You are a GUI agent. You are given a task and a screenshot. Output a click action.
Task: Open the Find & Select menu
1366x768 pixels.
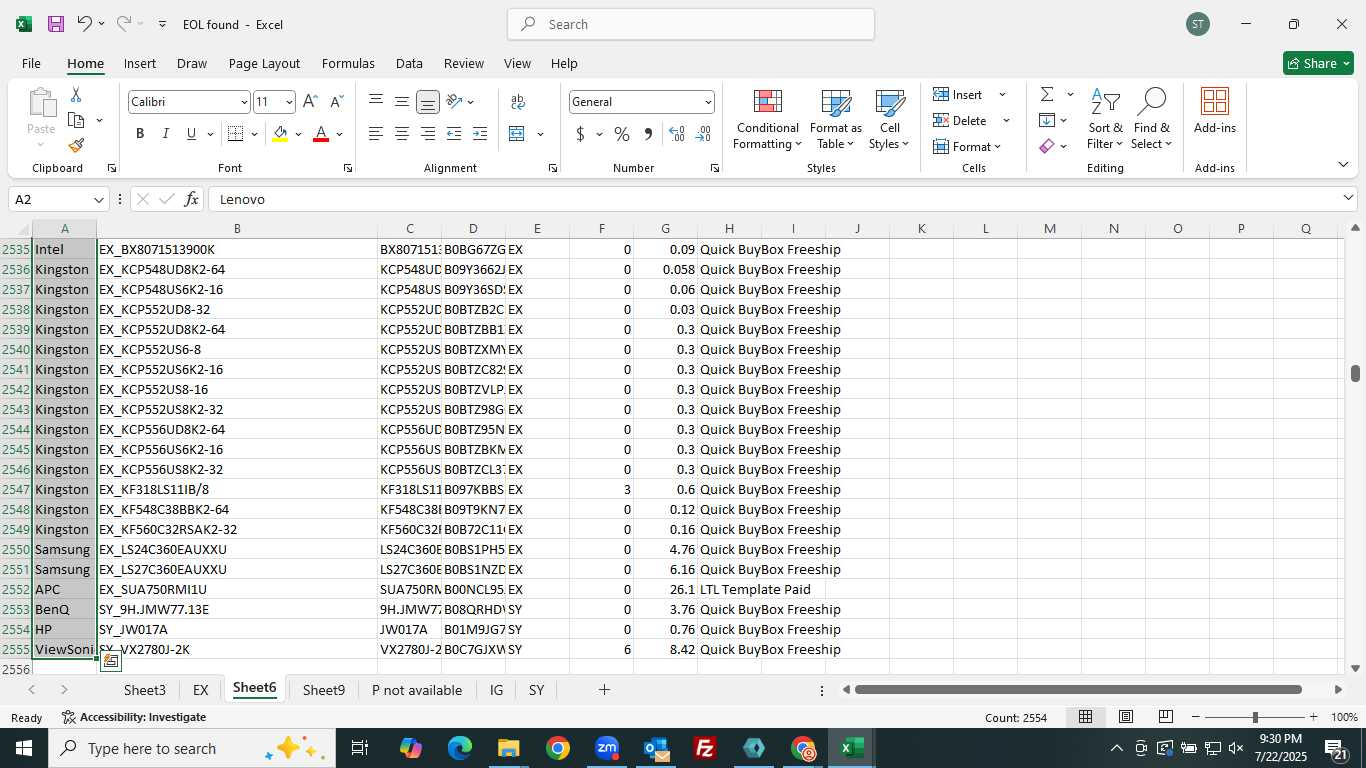(1151, 120)
